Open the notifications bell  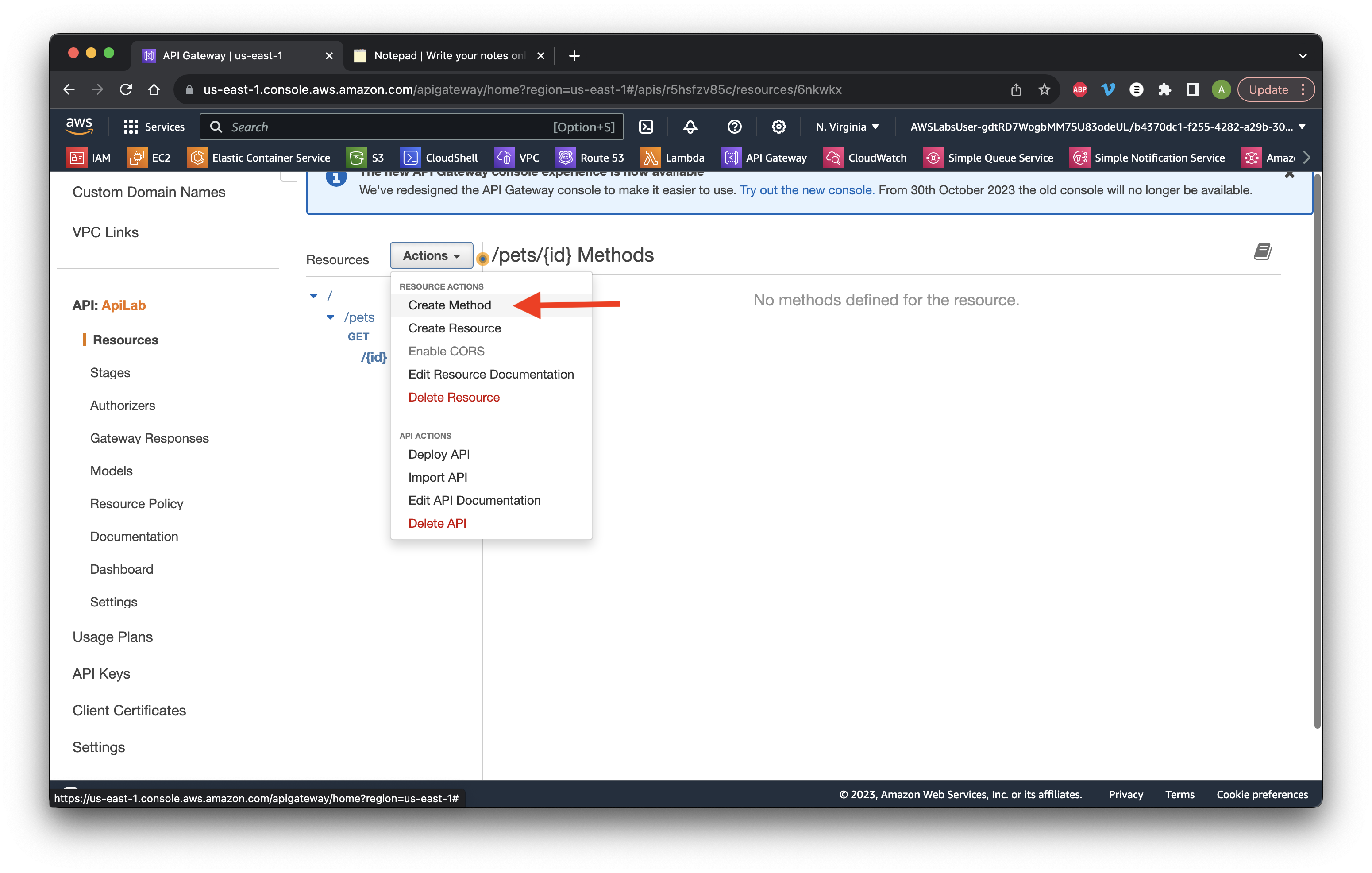(x=690, y=127)
